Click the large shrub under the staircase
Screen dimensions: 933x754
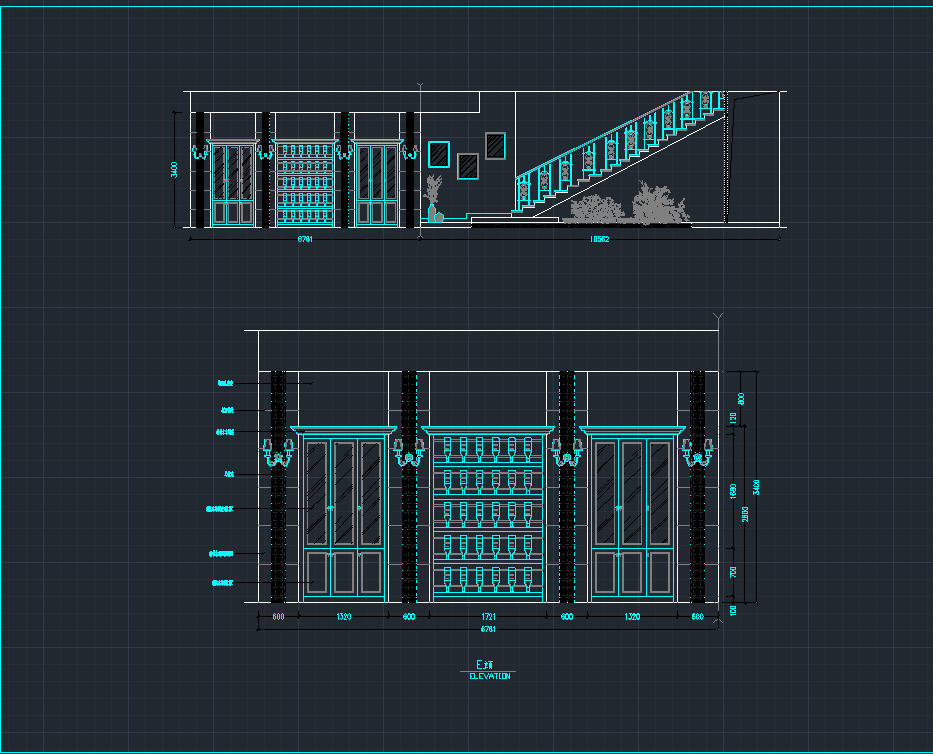tap(660, 204)
